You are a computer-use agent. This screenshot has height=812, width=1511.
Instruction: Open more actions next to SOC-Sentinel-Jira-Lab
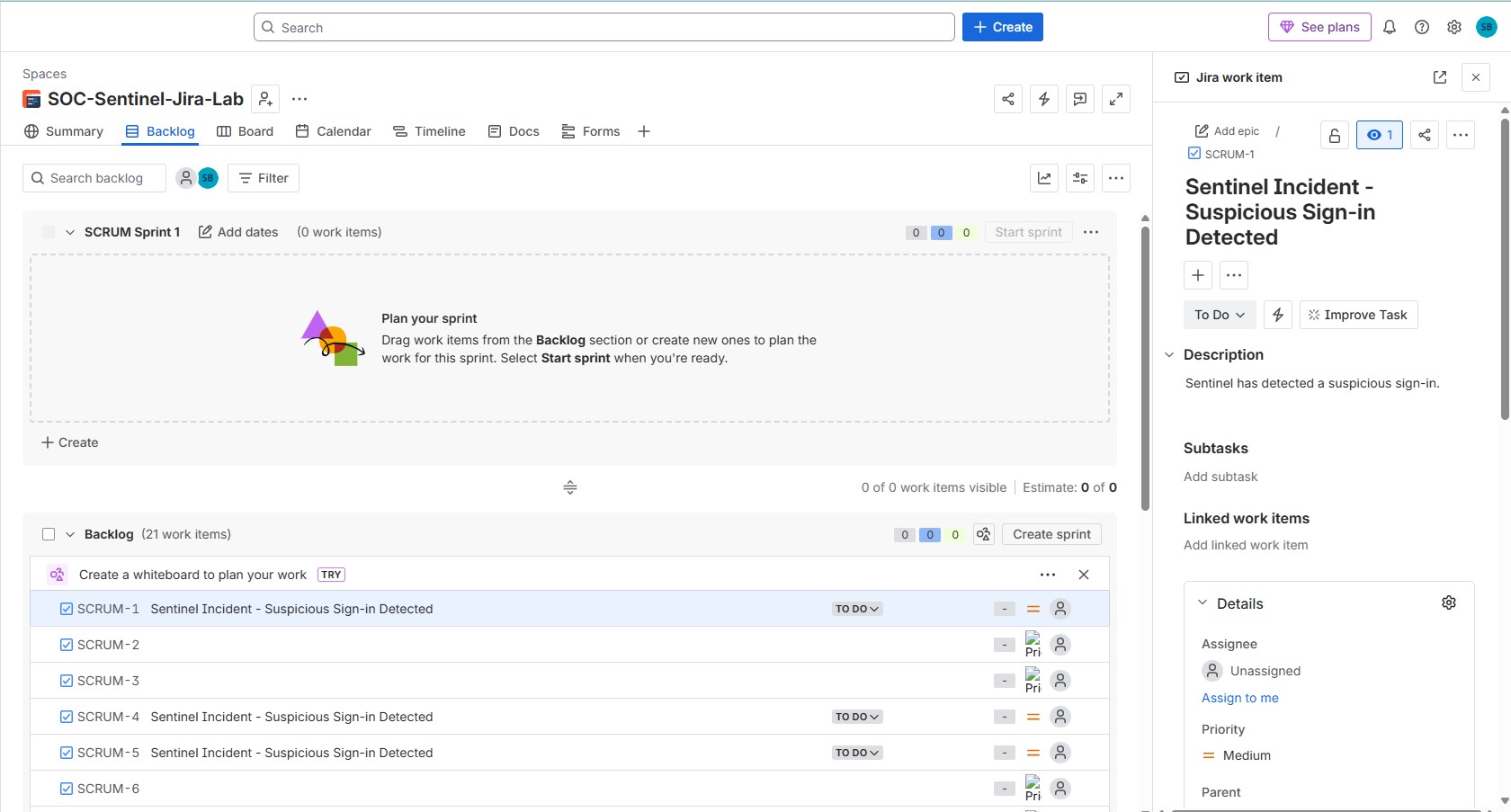[300, 99]
